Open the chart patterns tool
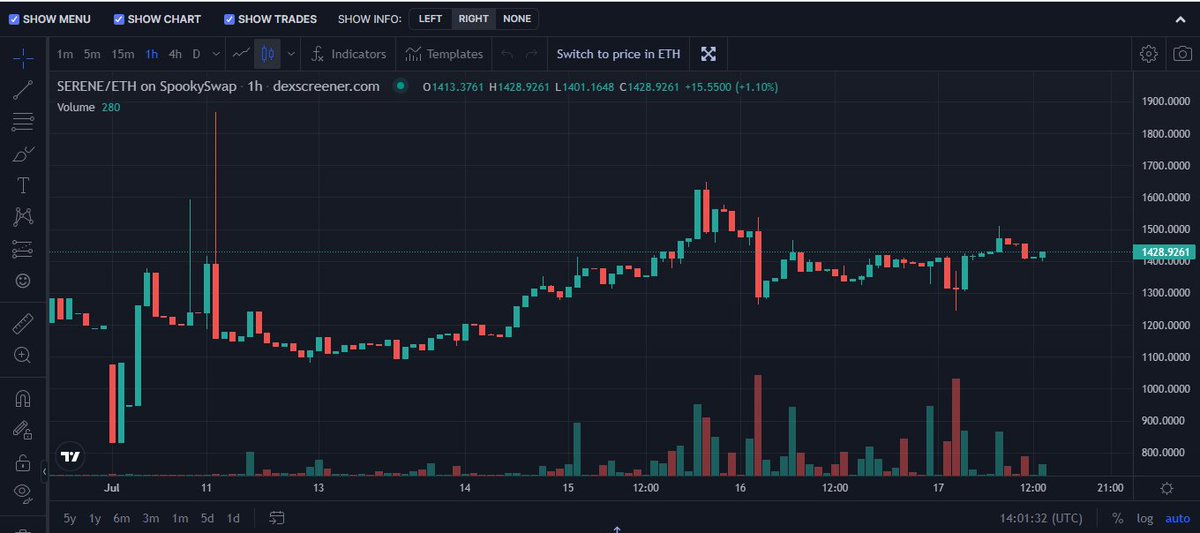This screenshot has width=1200, height=533. (23, 217)
